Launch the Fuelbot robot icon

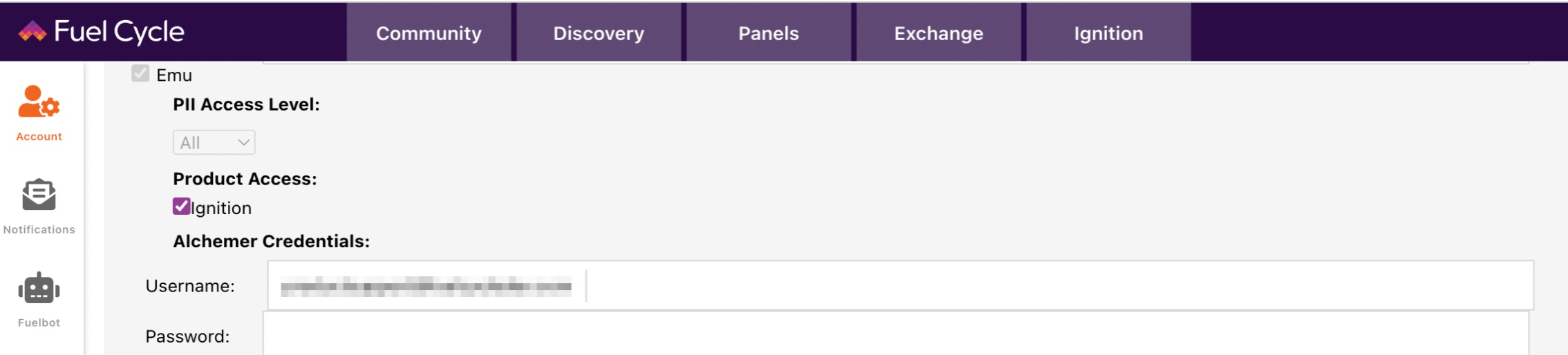point(39,288)
